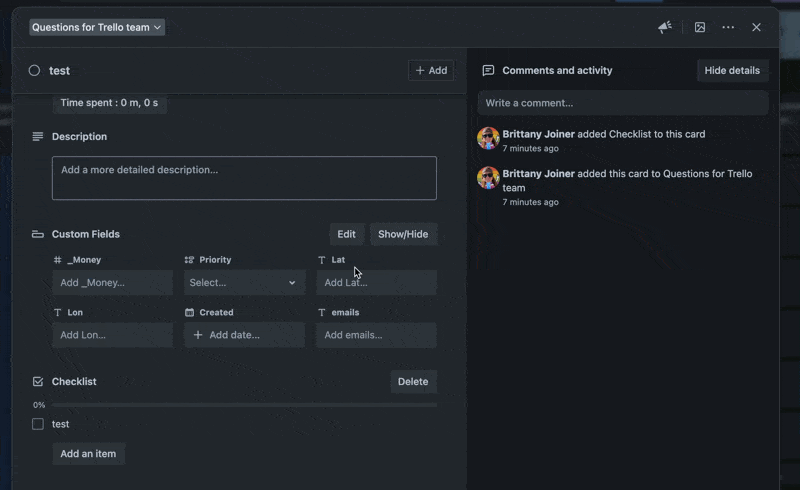800x490 pixels.
Task: Click the Add Lon input field
Action: pyautogui.click(x=112, y=335)
